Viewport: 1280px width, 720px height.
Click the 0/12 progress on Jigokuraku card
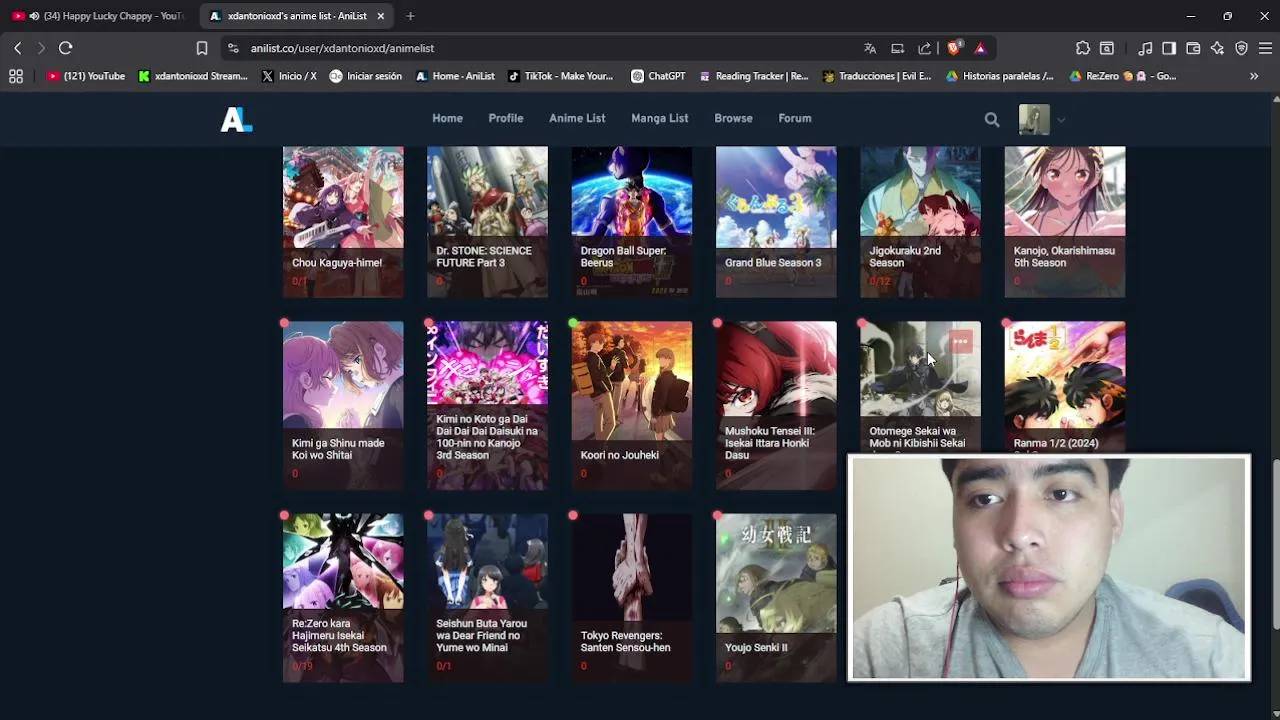tap(879, 281)
